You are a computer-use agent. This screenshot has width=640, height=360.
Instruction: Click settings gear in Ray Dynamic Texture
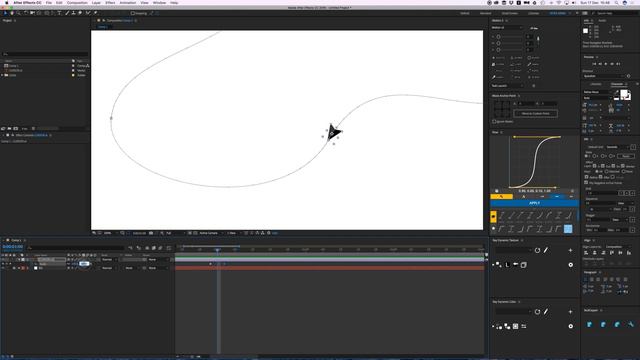click(x=570, y=265)
